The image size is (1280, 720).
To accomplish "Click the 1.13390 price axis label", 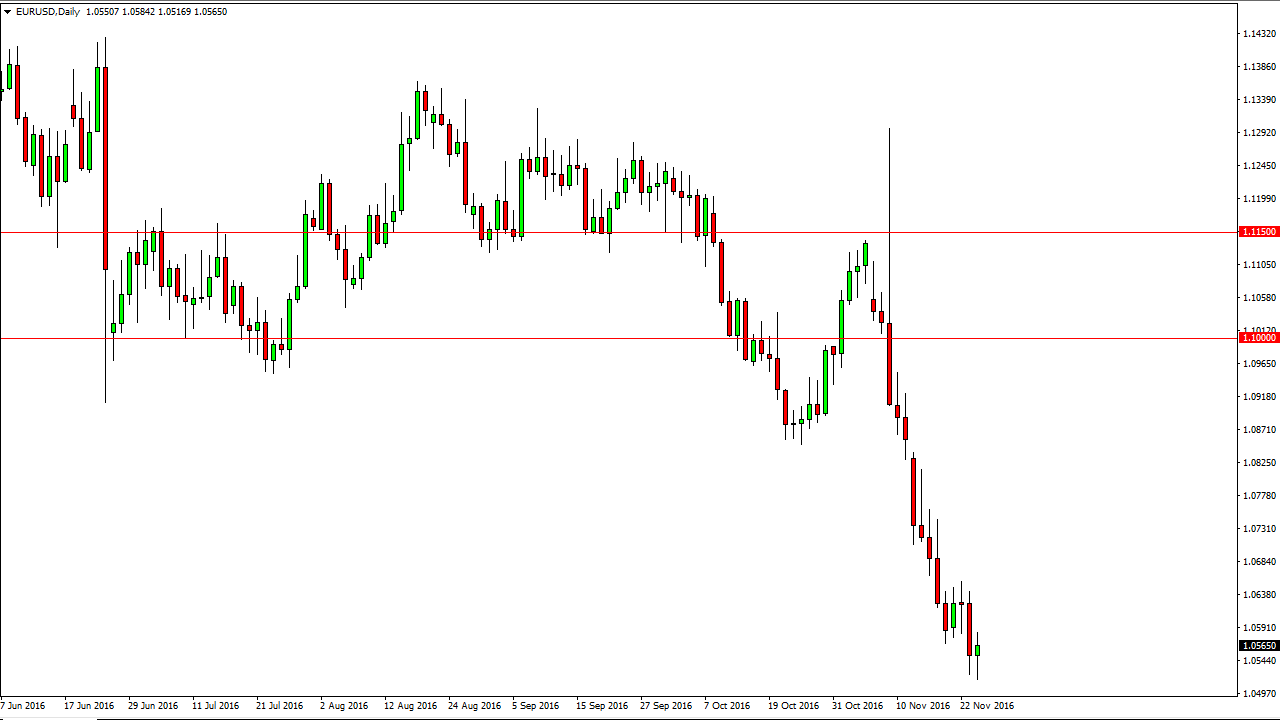I will pyautogui.click(x=1259, y=100).
